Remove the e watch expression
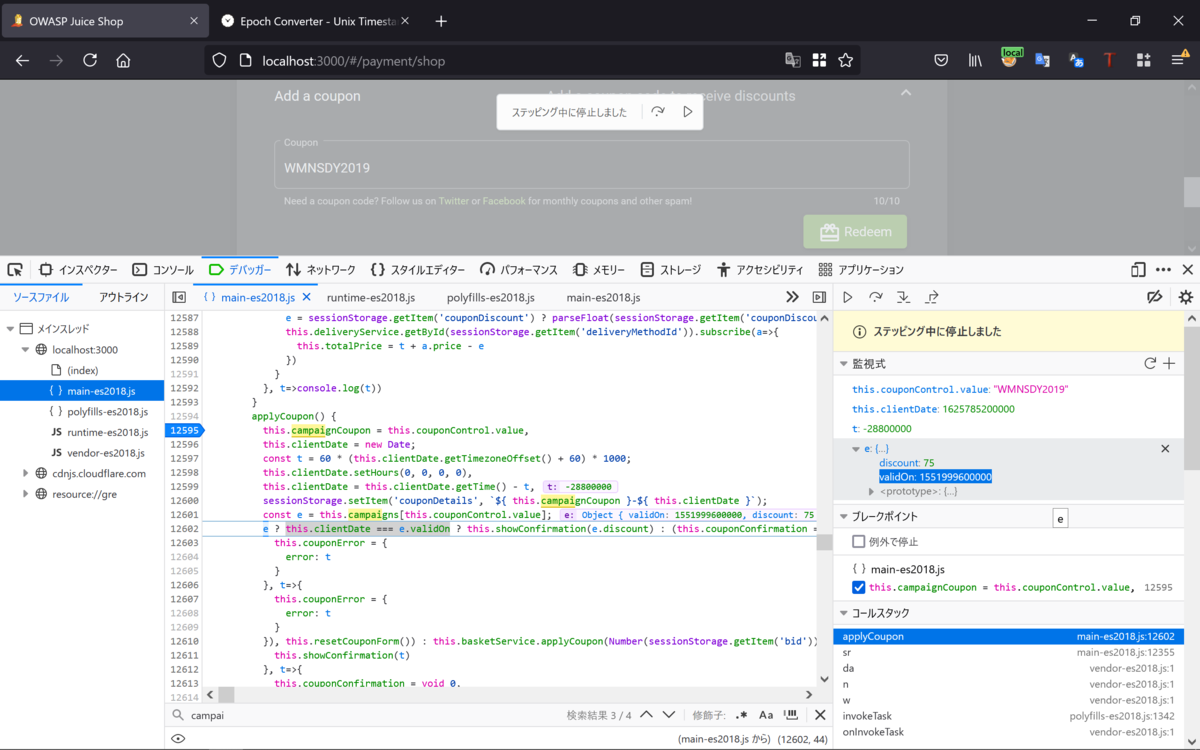Screen dimensions: 1200x750 [x=1165, y=449]
